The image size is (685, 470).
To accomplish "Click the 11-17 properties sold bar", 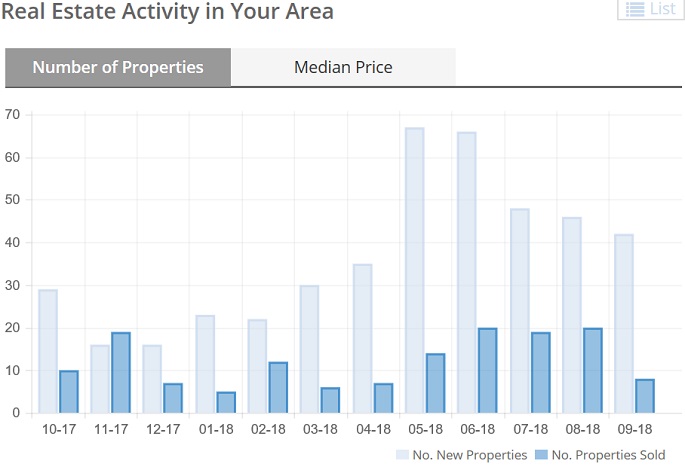I will (120, 372).
